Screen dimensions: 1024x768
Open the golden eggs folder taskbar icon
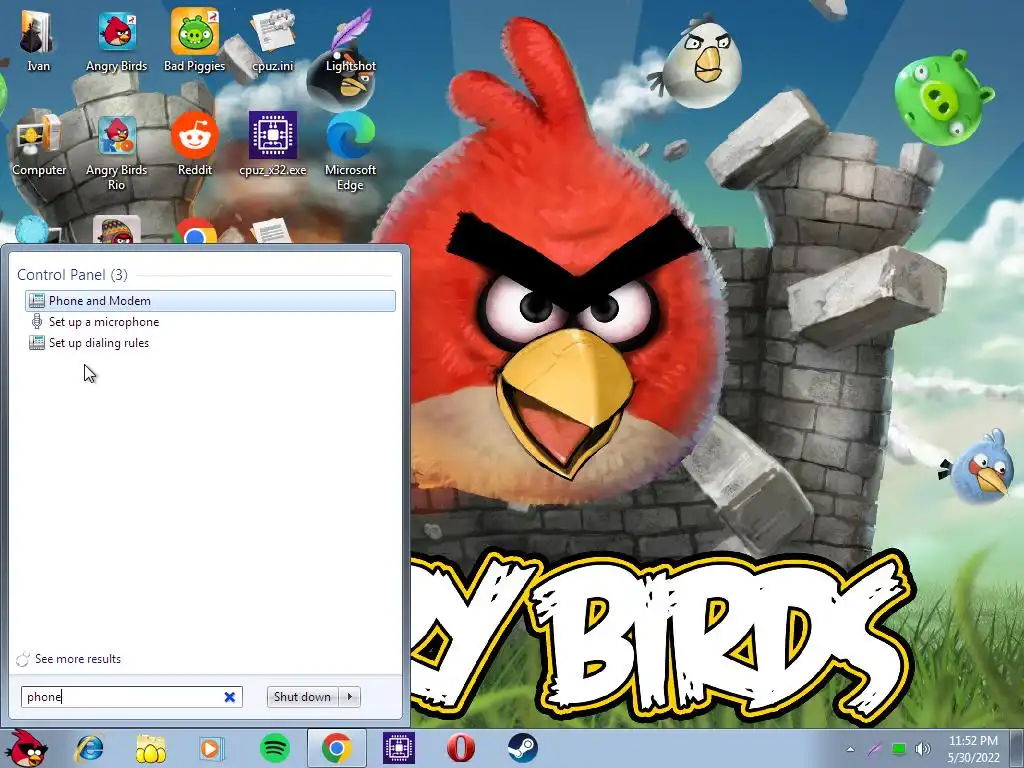[150, 748]
